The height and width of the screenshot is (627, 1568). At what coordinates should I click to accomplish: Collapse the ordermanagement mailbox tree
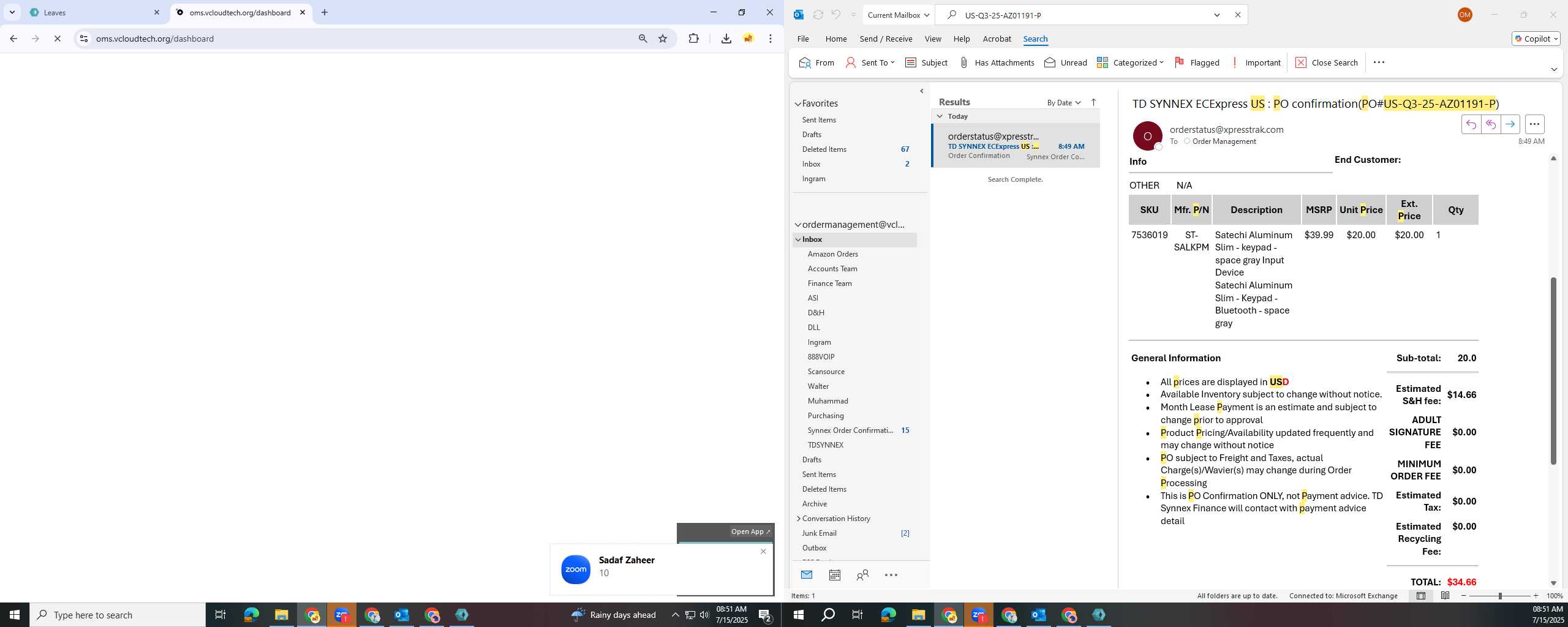798,225
